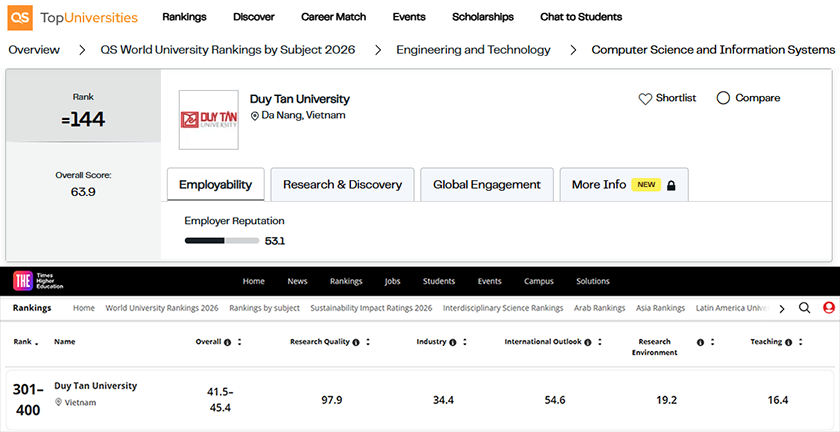
Task: Open the Events menu in QS header
Action: click(x=409, y=17)
